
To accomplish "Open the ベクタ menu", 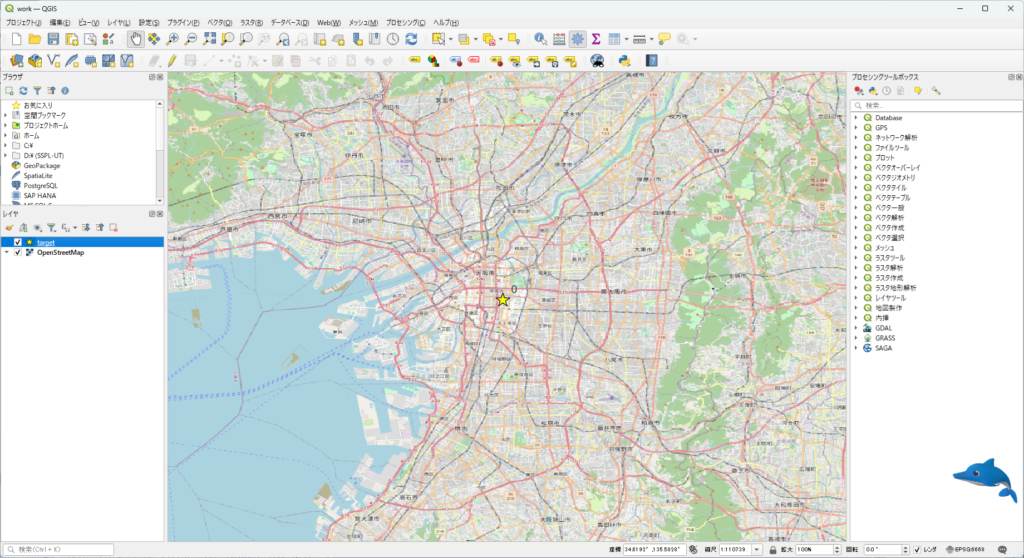I will click(x=219, y=22).
